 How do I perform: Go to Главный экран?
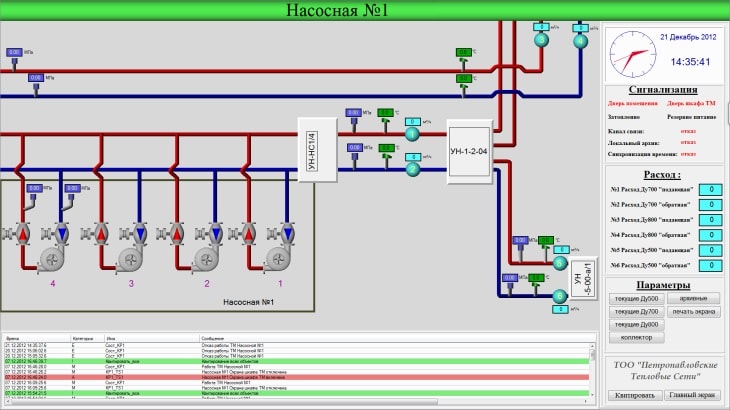click(x=691, y=395)
